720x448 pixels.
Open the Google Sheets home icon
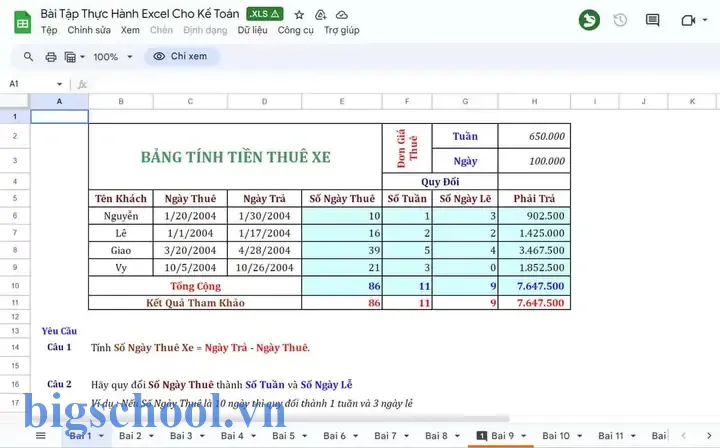click(22, 22)
